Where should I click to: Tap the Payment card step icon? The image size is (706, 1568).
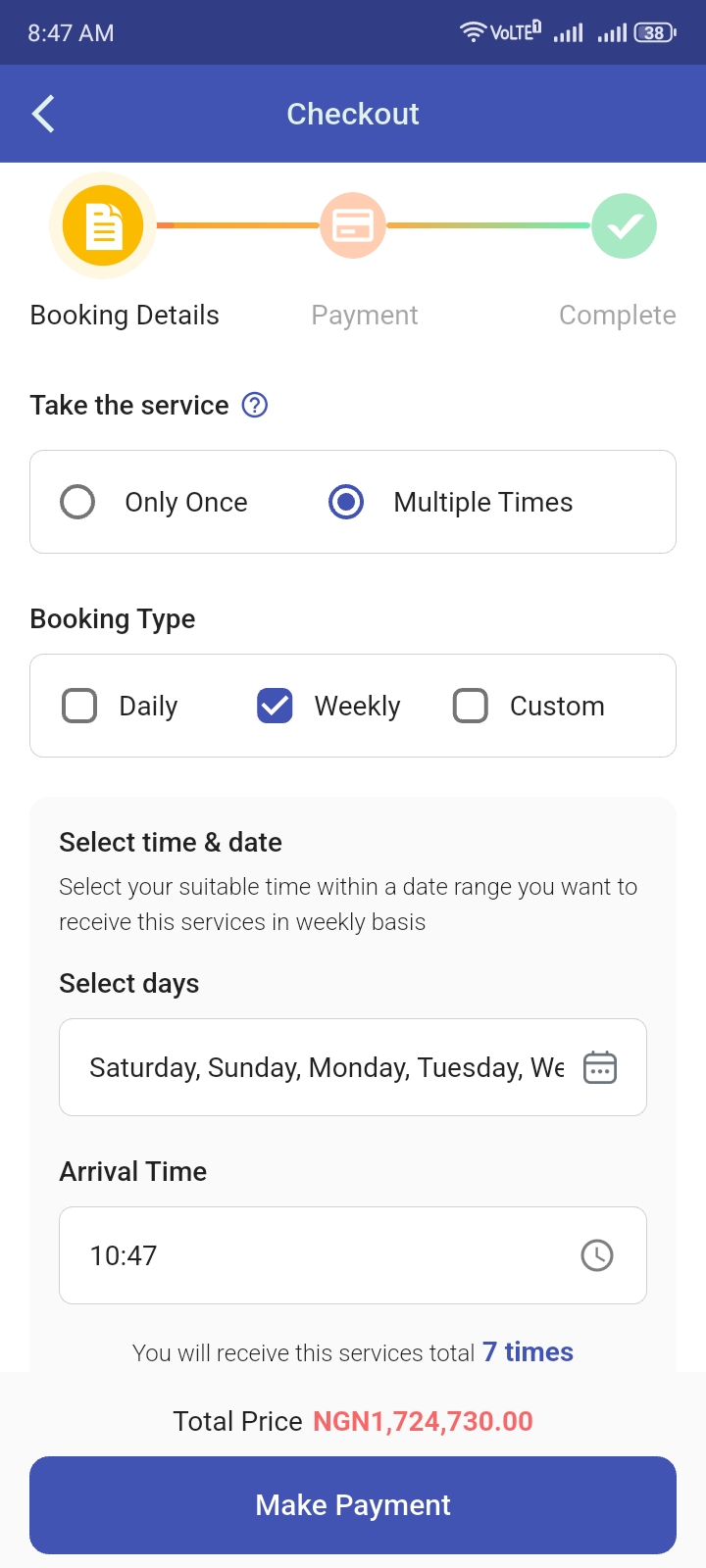pyautogui.click(x=353, y=226)
